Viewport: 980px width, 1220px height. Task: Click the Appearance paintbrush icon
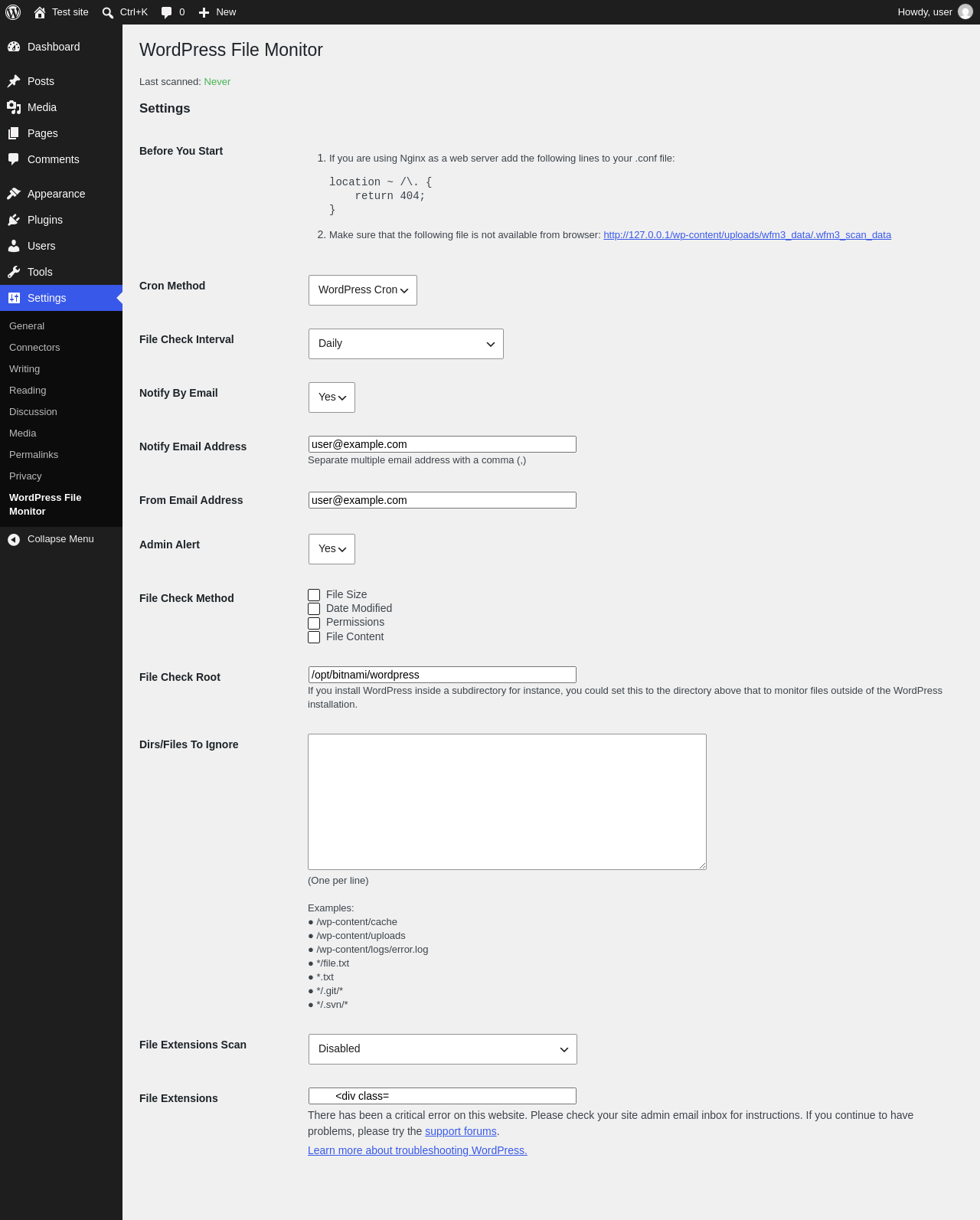coord(14,194)
